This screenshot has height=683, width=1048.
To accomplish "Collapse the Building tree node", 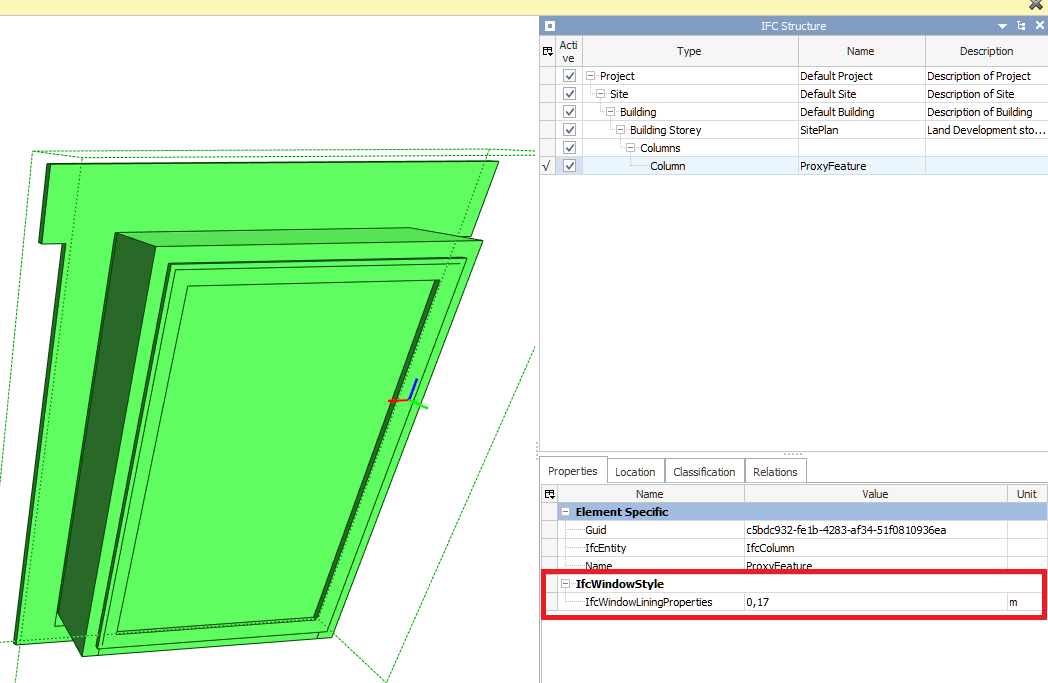I will [x=610, y=112].
